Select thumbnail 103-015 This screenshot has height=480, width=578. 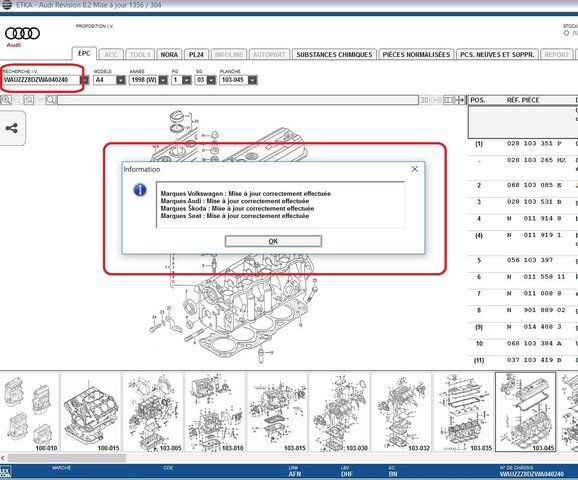277,412
